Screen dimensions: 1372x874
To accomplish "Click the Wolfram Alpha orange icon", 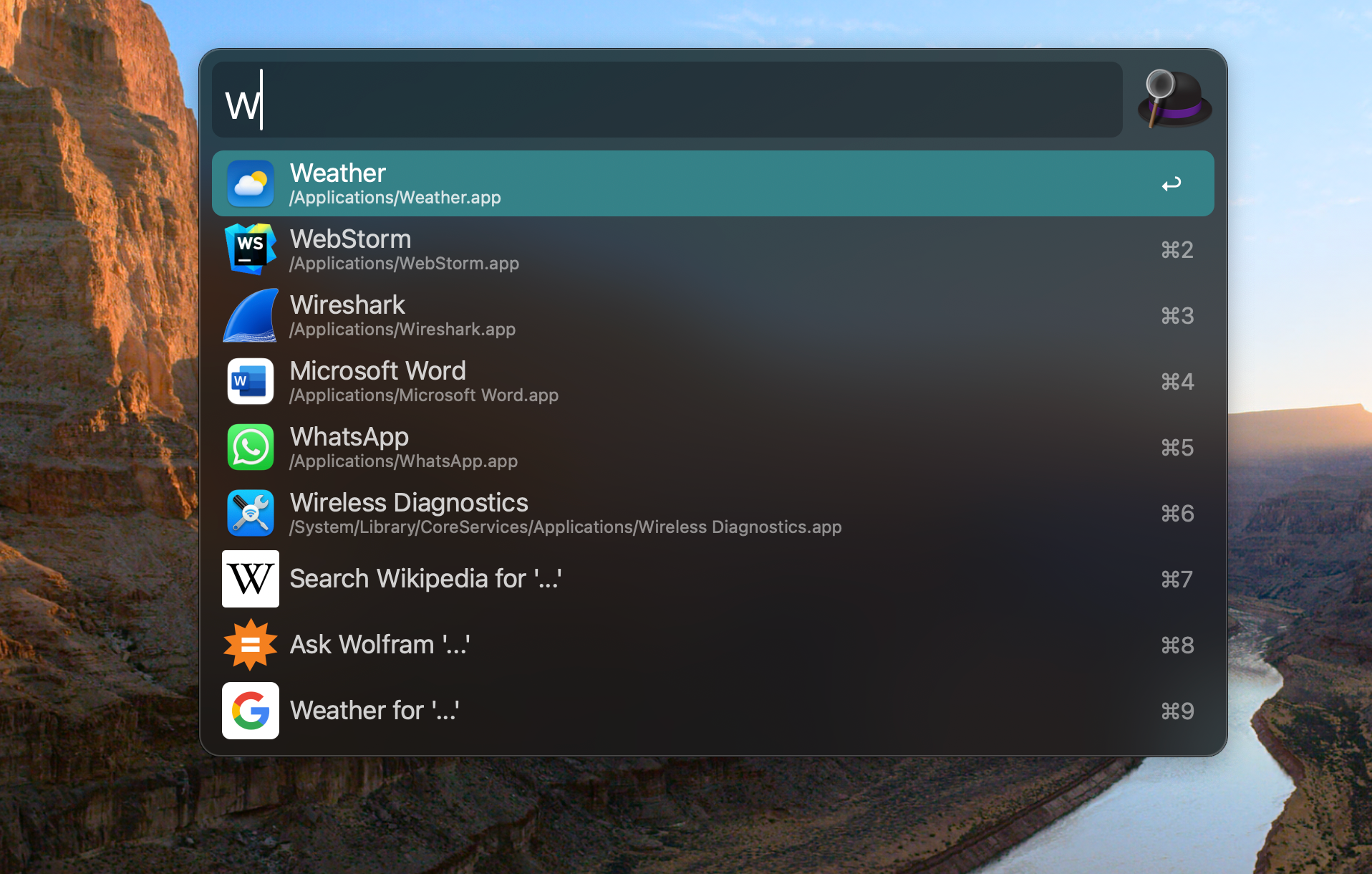I will tap(251, 645).
